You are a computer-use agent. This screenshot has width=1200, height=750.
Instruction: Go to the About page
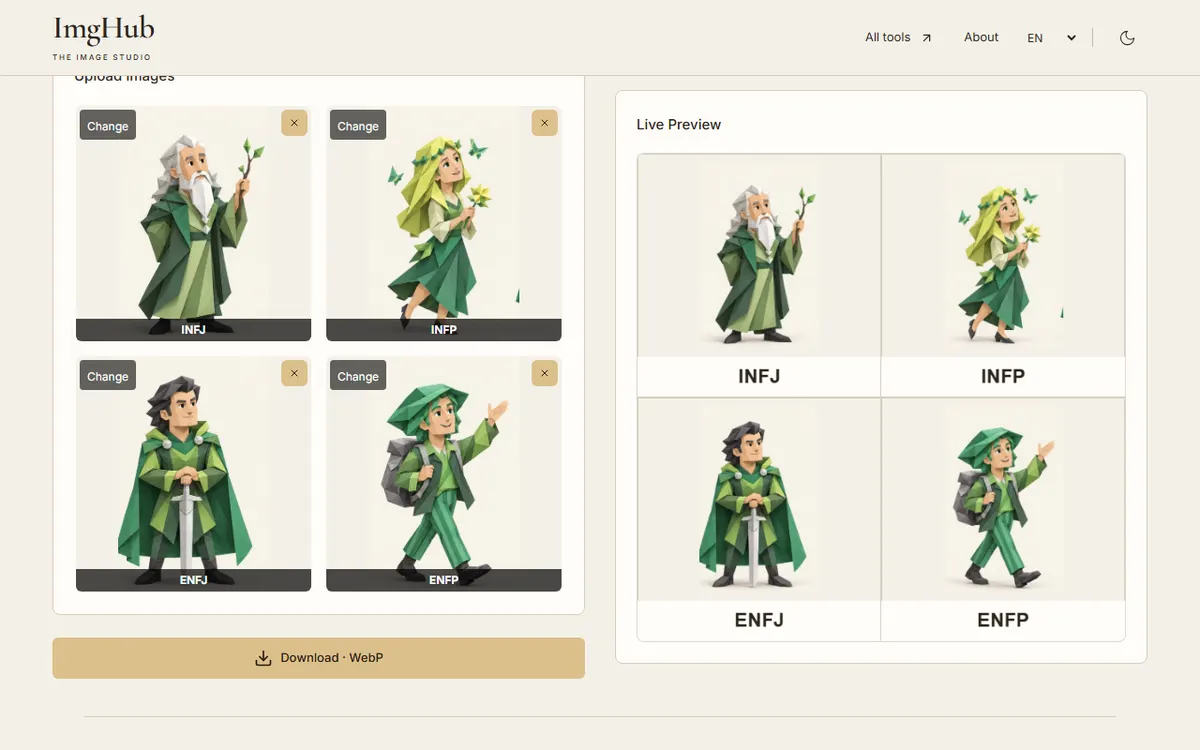click(x=981, y=37)
